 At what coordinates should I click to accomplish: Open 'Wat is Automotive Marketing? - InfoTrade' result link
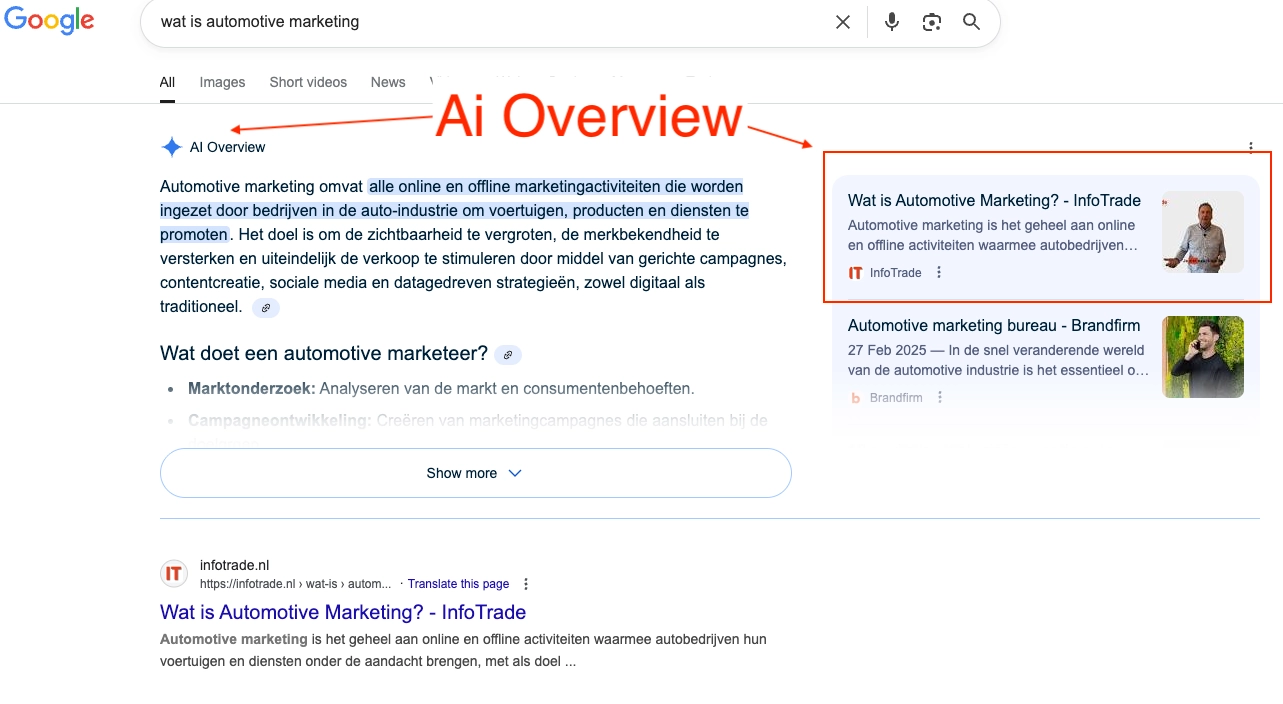coord(343,612)
